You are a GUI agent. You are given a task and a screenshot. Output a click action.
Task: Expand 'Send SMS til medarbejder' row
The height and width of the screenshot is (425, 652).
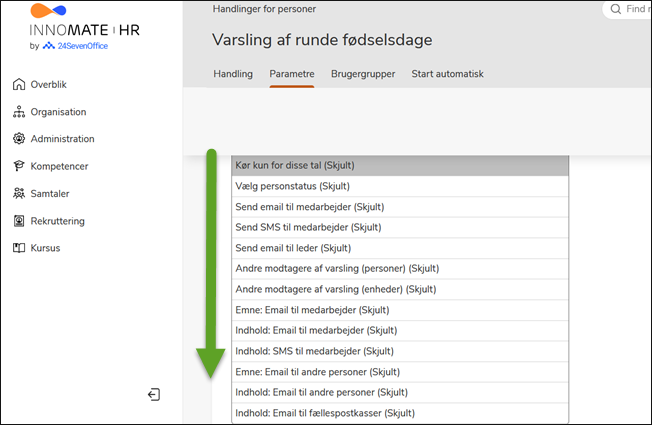[399, 227]
